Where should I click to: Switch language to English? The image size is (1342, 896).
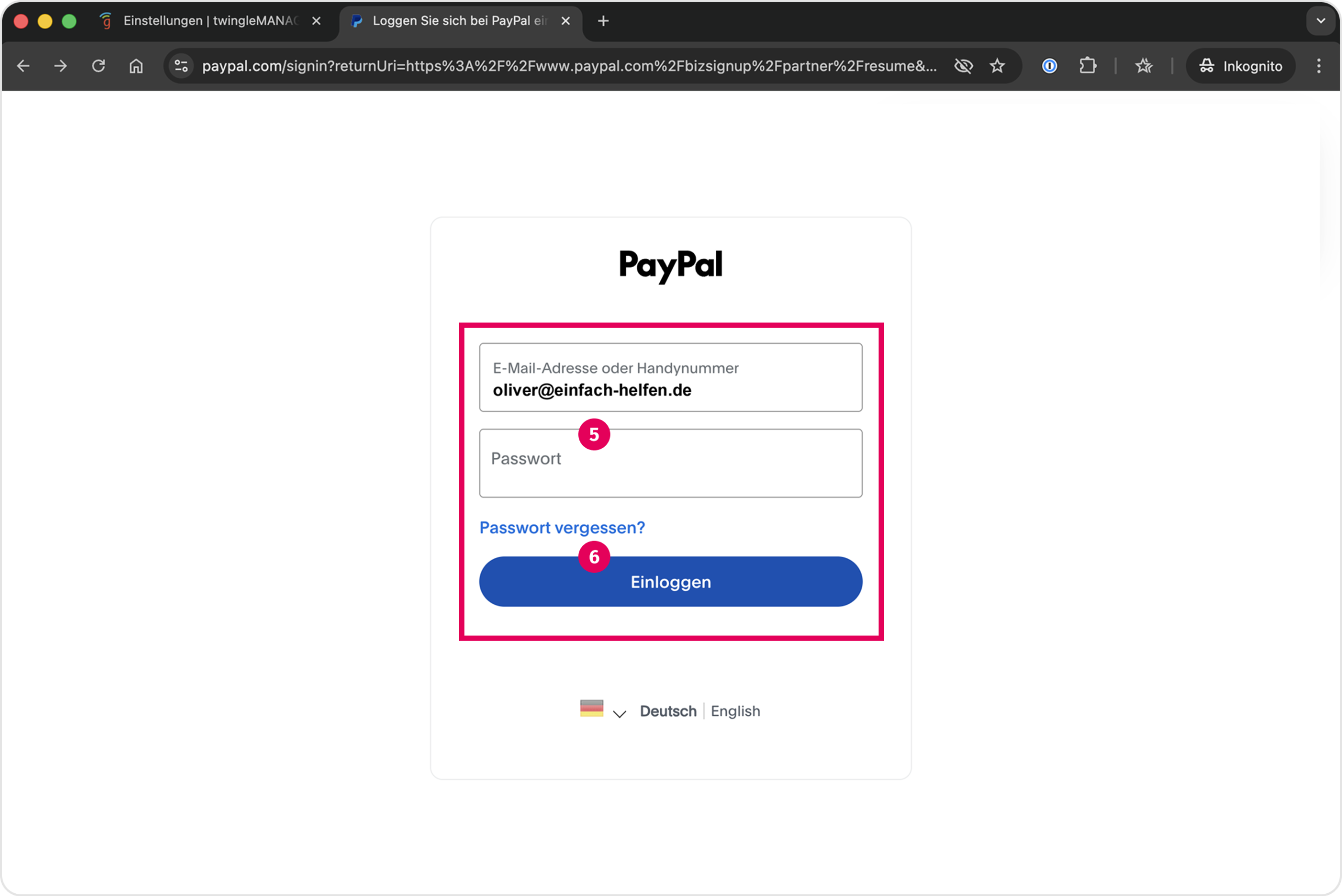tap(736, 711)
